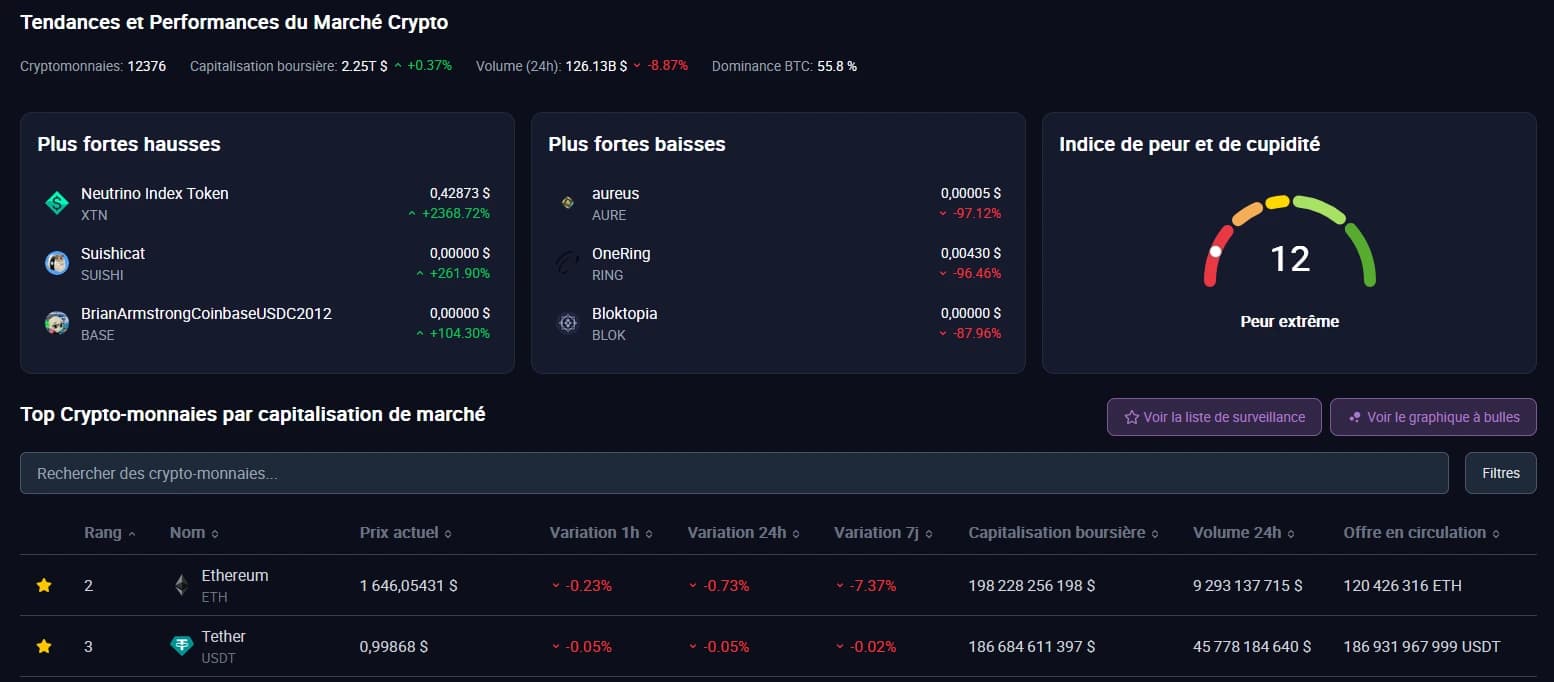Image resolution: width=1554 pixels, height=682 pixels.
Task: Click circulating supply 186 931 967 999 USDT
Action: pos(1422,646)
